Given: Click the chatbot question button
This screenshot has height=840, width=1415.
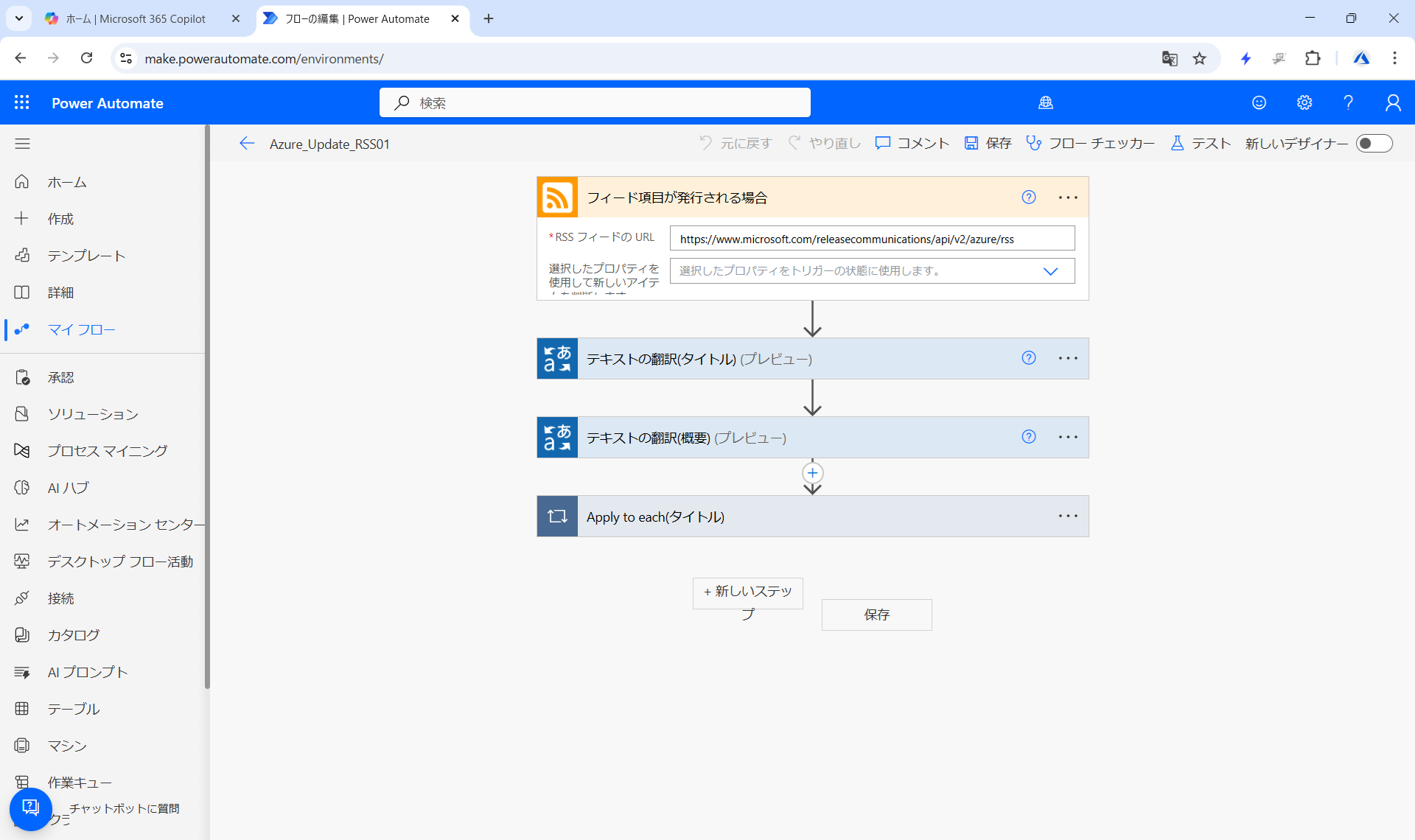Looking at the screenshot, I should pyautogui.click(x=31, y=808).
